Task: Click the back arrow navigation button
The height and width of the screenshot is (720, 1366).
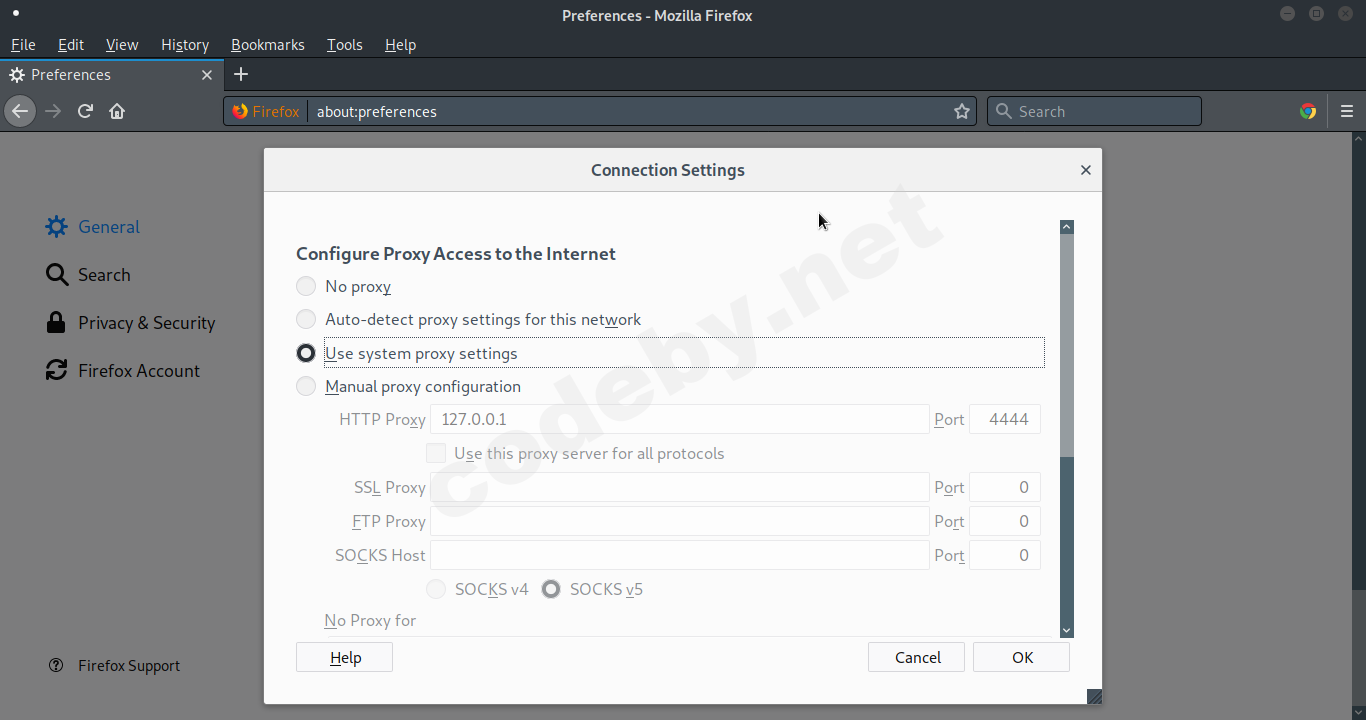Action: pos(20,111)
